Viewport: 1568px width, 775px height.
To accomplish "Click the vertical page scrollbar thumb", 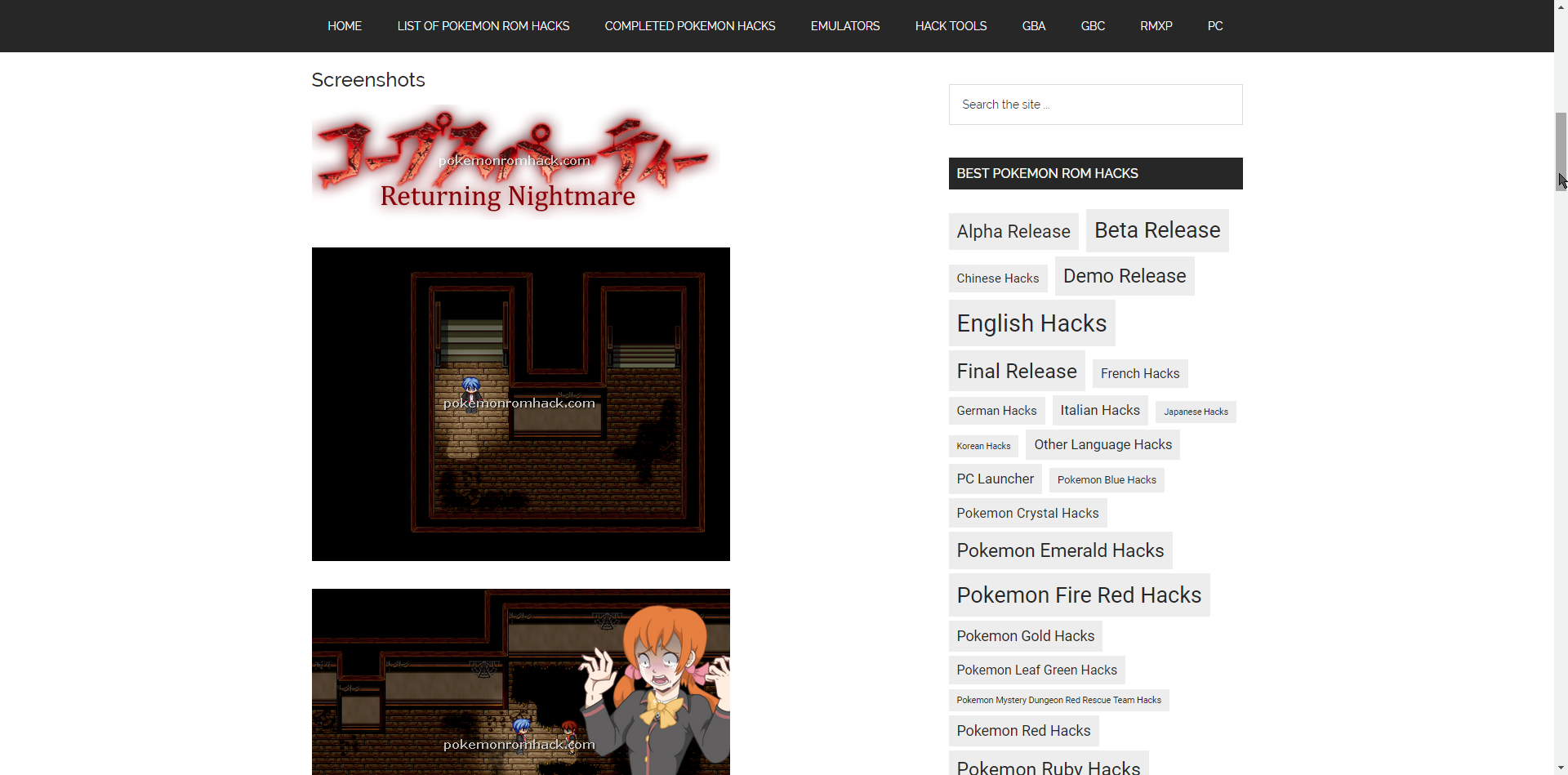I will 1561,151.
